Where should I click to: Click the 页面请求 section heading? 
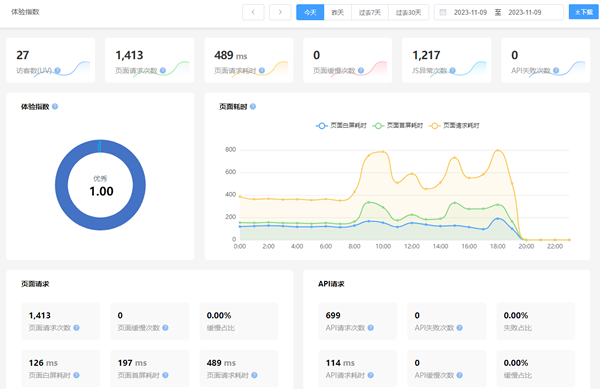[x=35, y=284]
